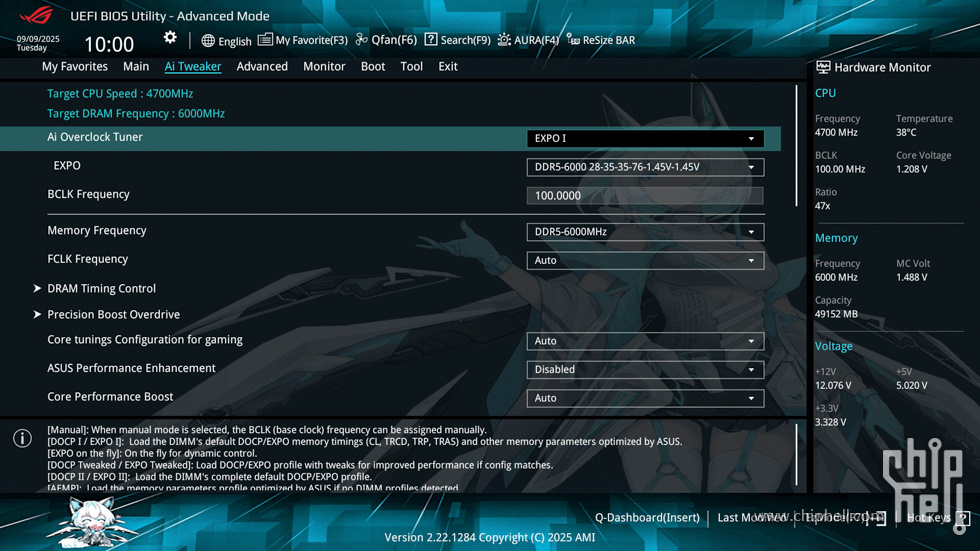Click the Qfan fan icon

(x=361, y=39)
